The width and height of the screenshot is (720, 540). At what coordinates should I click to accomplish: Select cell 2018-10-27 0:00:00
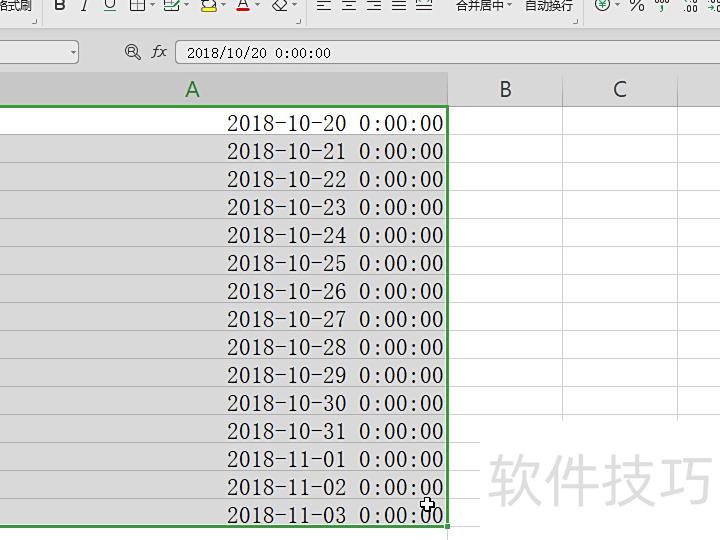(224, 317)
